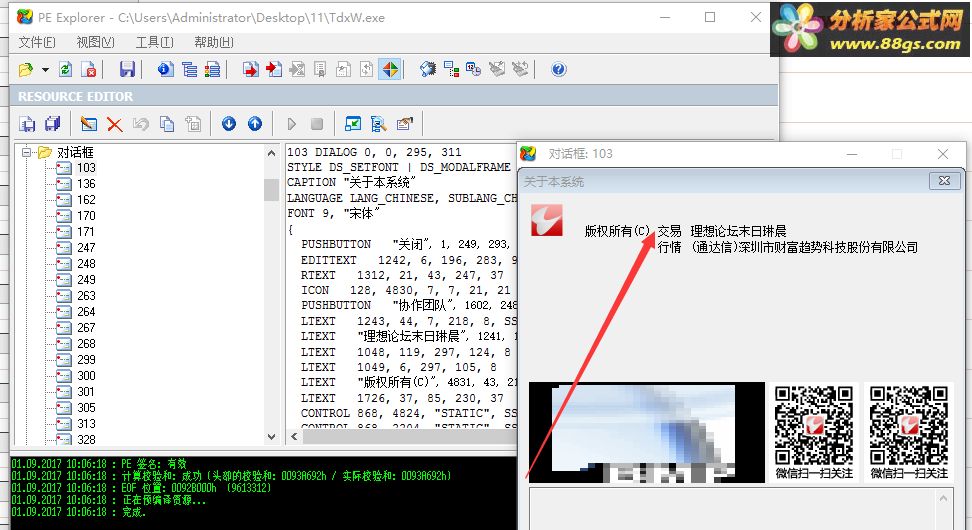Open the 文件(F) menu
The height and width of the screenshot is (530, 972).
(37, 42)
